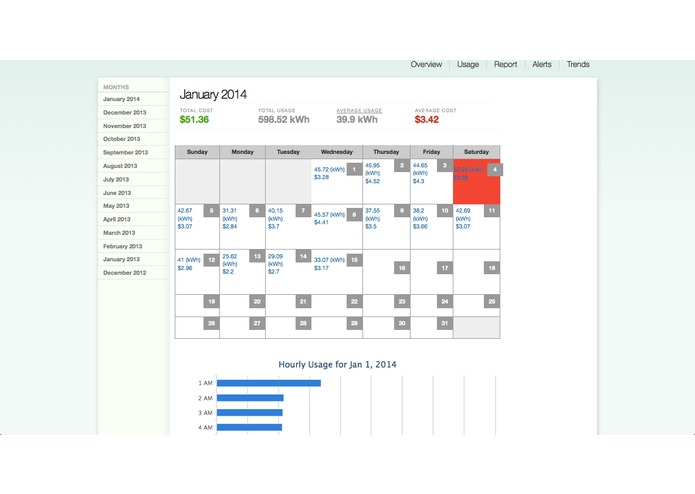695x494 pixels.
Task: Click the 29.09 kWh reading for day 14
Action: point(275,260)
